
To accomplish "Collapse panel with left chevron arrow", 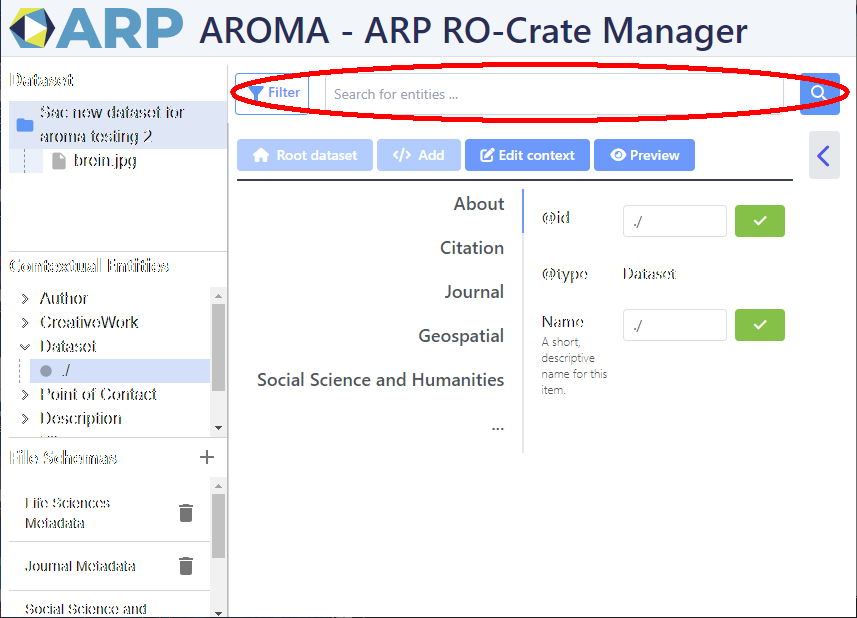I will click(x=824, y=156).
